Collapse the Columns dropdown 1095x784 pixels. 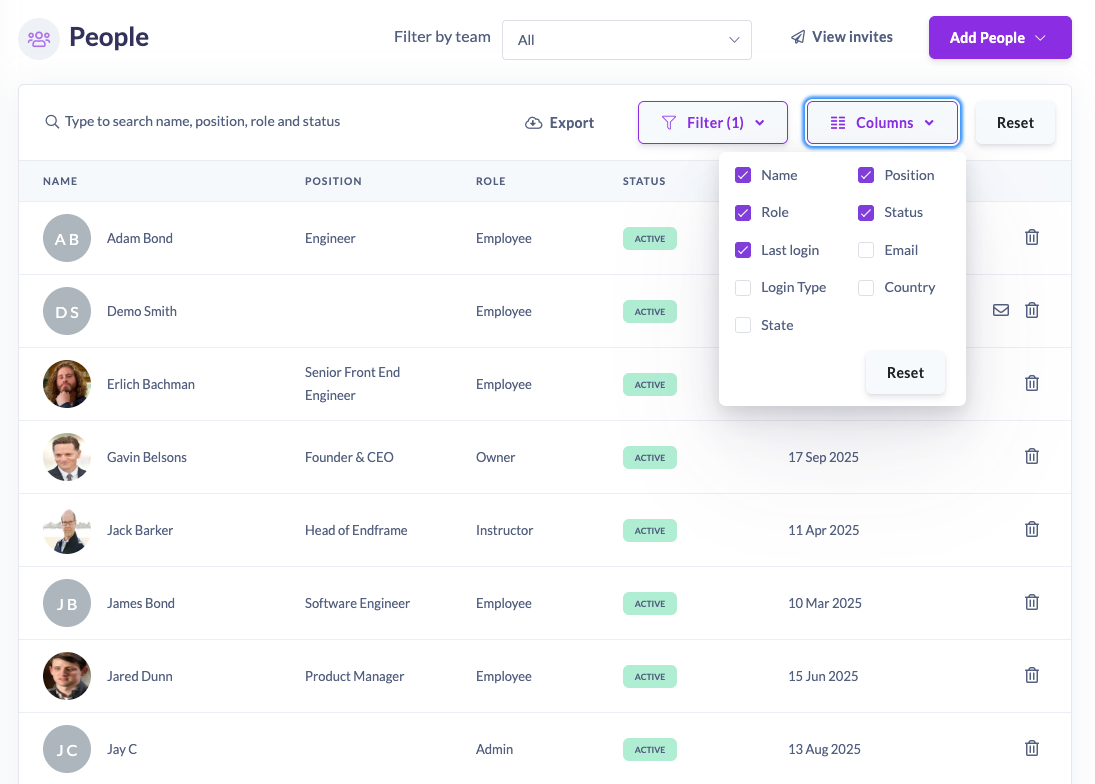tap(883, 123)
